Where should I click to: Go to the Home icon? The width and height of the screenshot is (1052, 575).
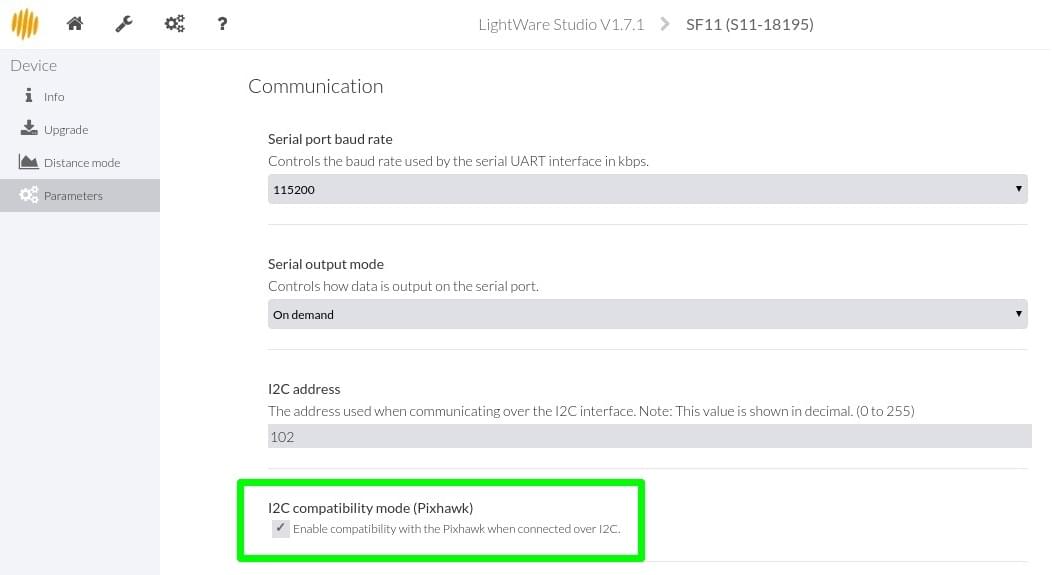pos(75,24)
